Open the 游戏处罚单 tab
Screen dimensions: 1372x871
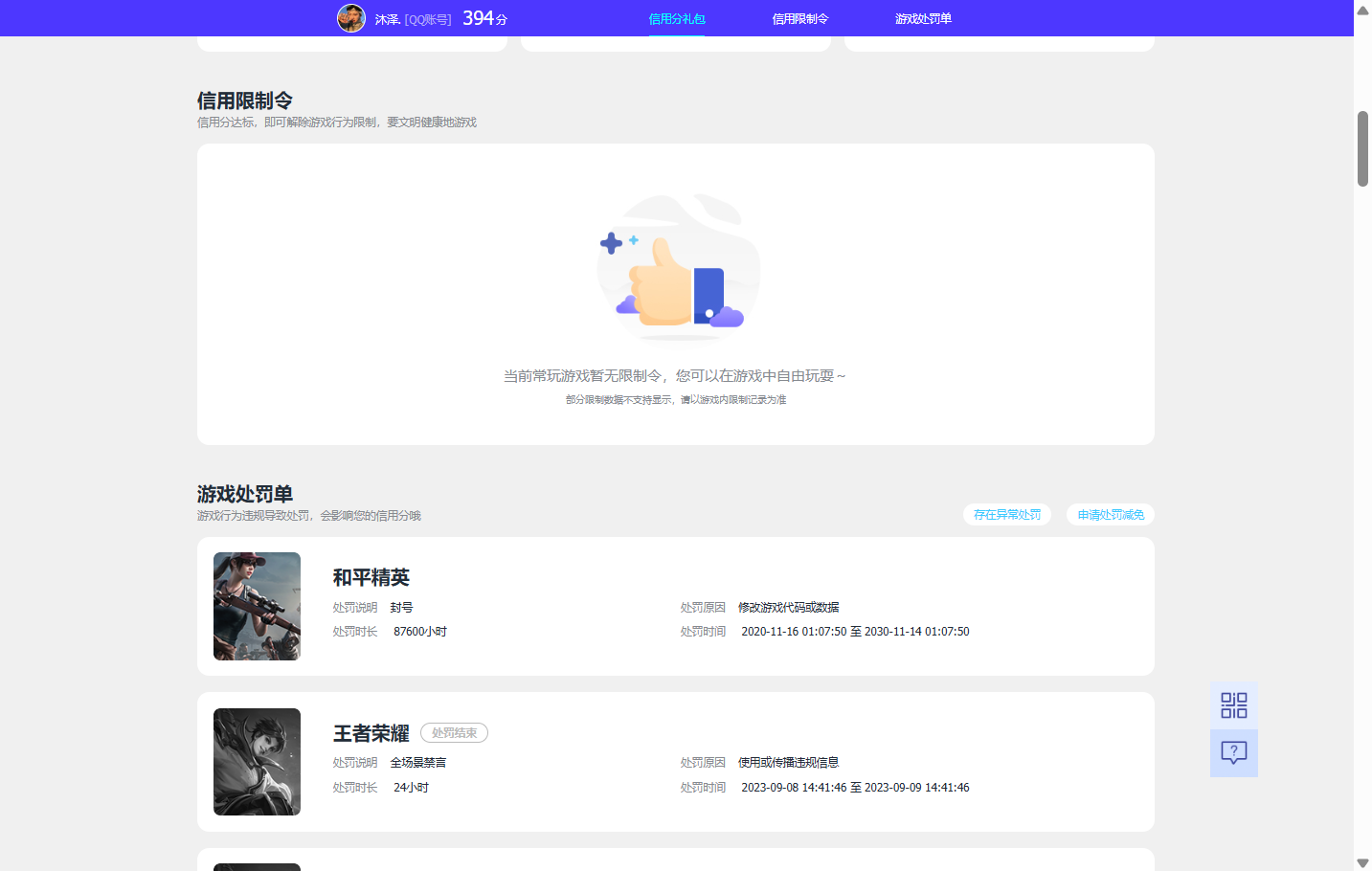point(921,17)
